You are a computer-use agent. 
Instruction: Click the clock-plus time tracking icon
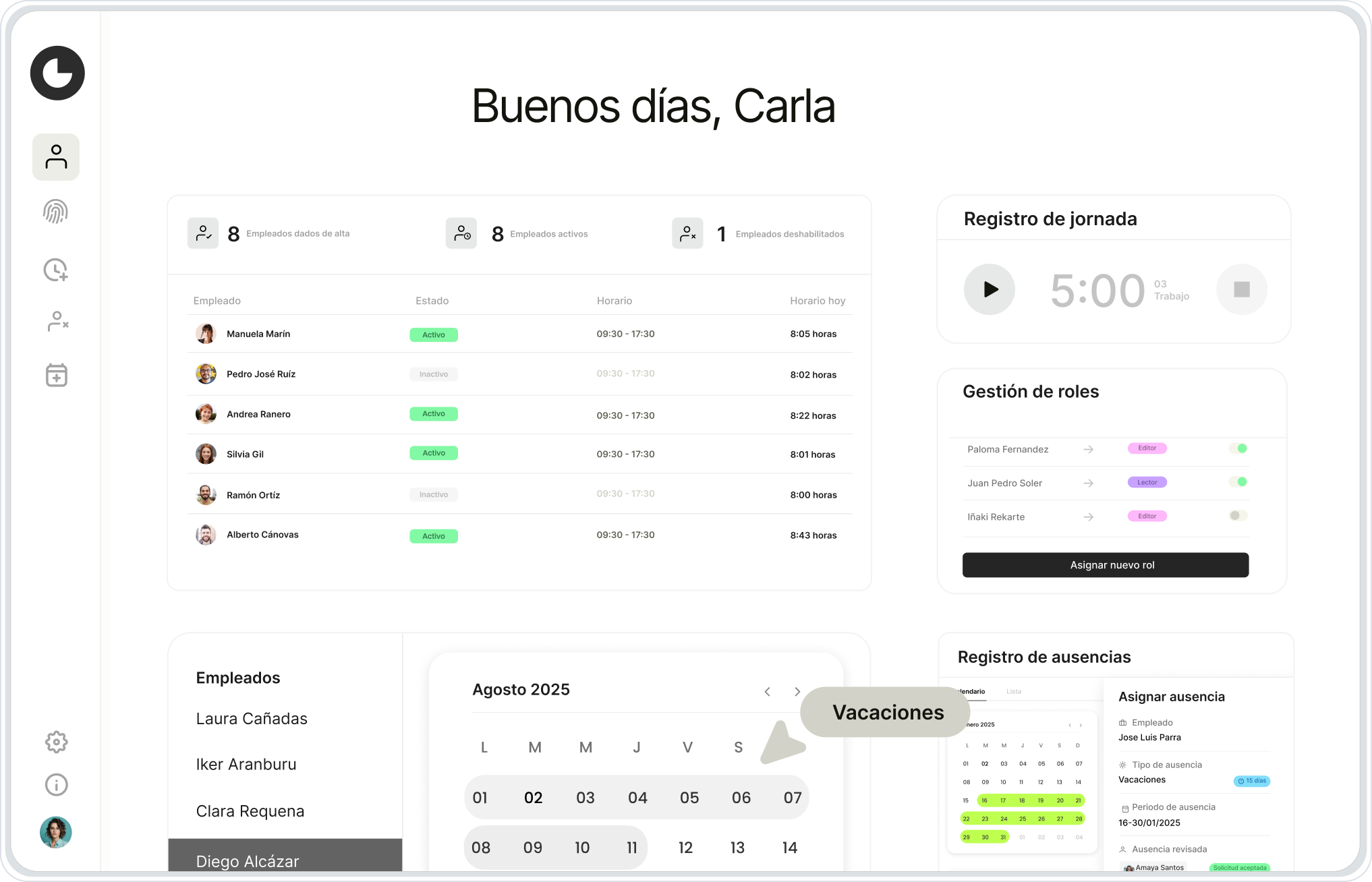click(x=56, y=270)
